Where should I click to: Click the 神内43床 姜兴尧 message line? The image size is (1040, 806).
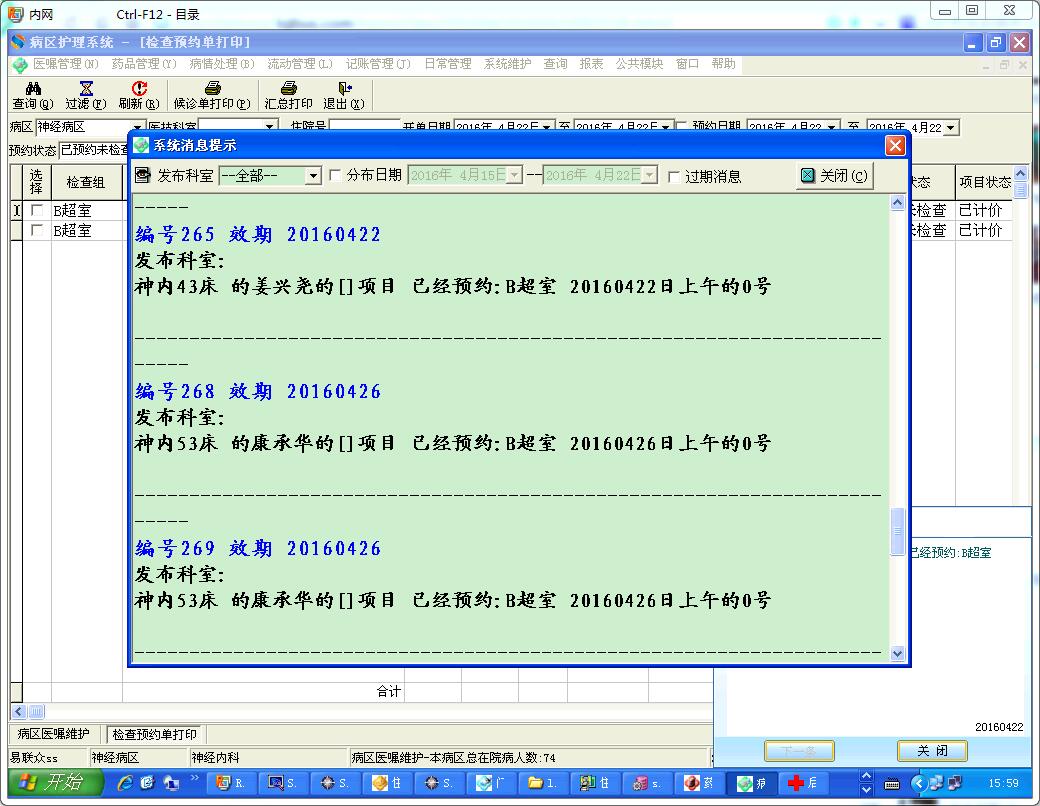pos(453,286)
